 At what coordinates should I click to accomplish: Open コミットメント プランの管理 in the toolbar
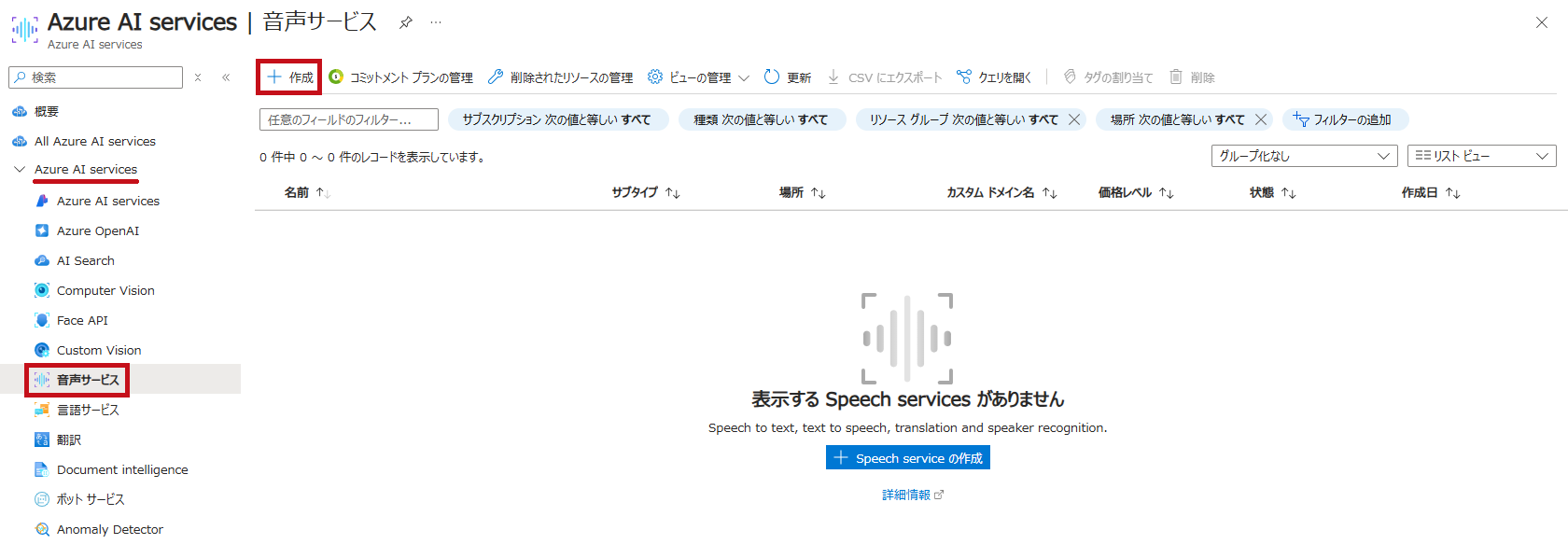[400, 77]
